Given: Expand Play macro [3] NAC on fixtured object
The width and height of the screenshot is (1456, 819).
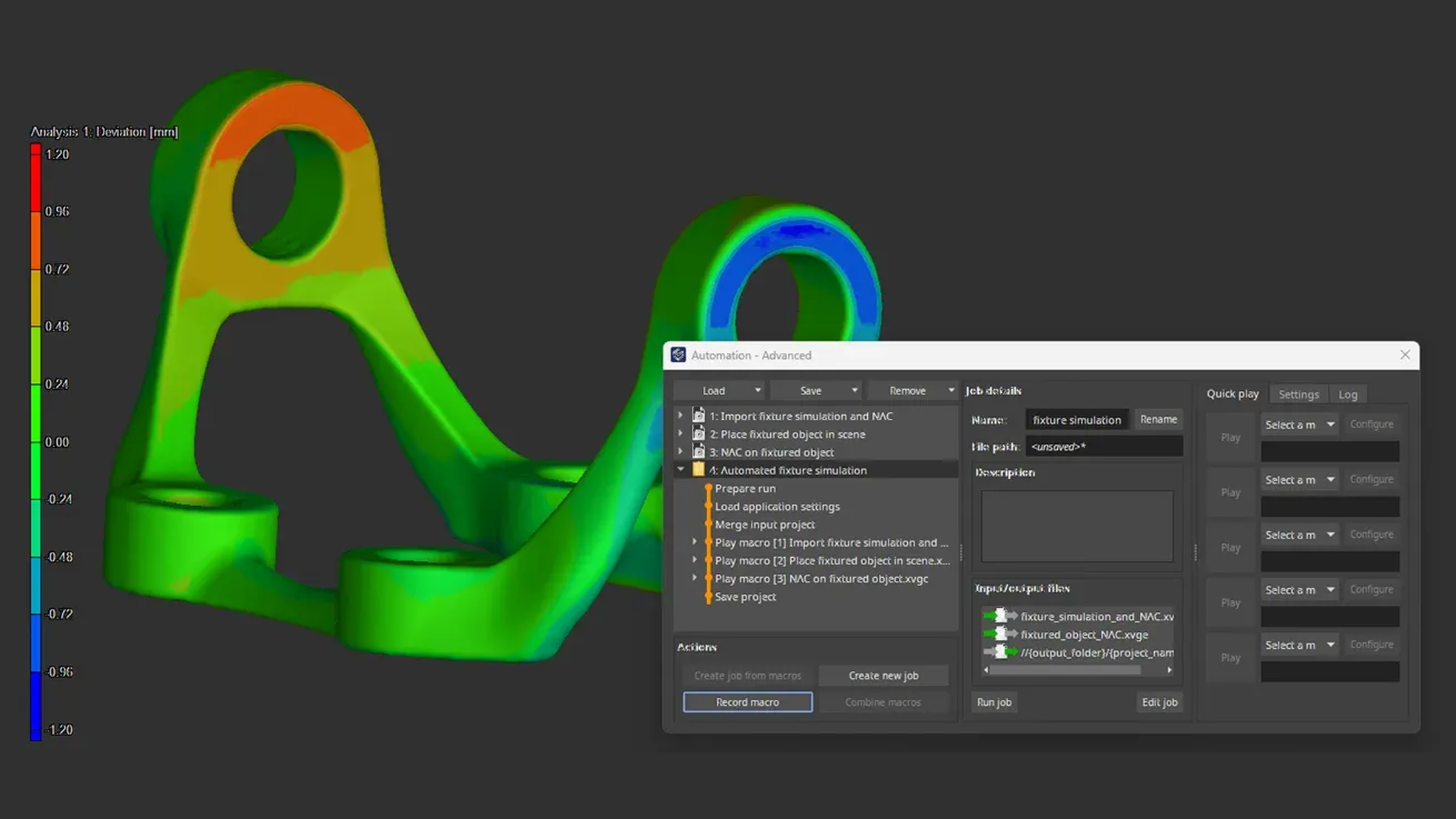Looking at the screenshot, I should [x=695, y=579].
